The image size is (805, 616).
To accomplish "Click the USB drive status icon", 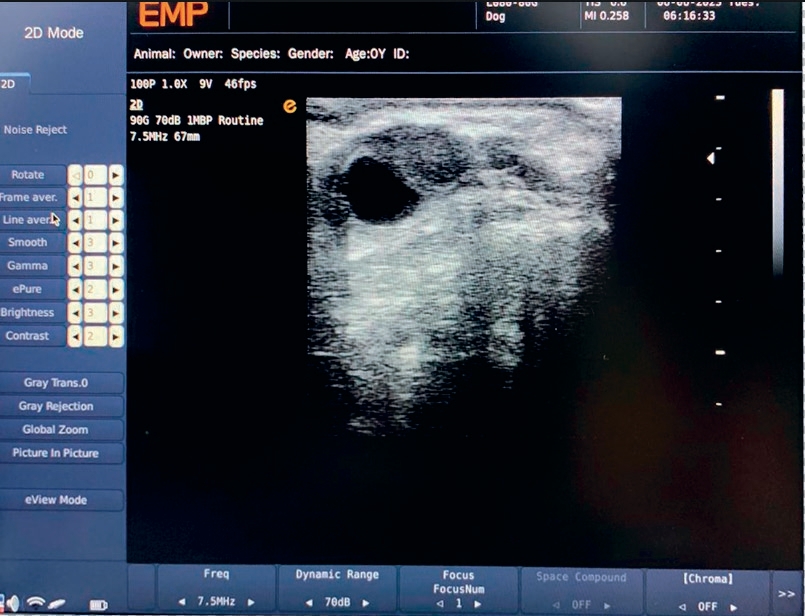I will click(58, 604).
